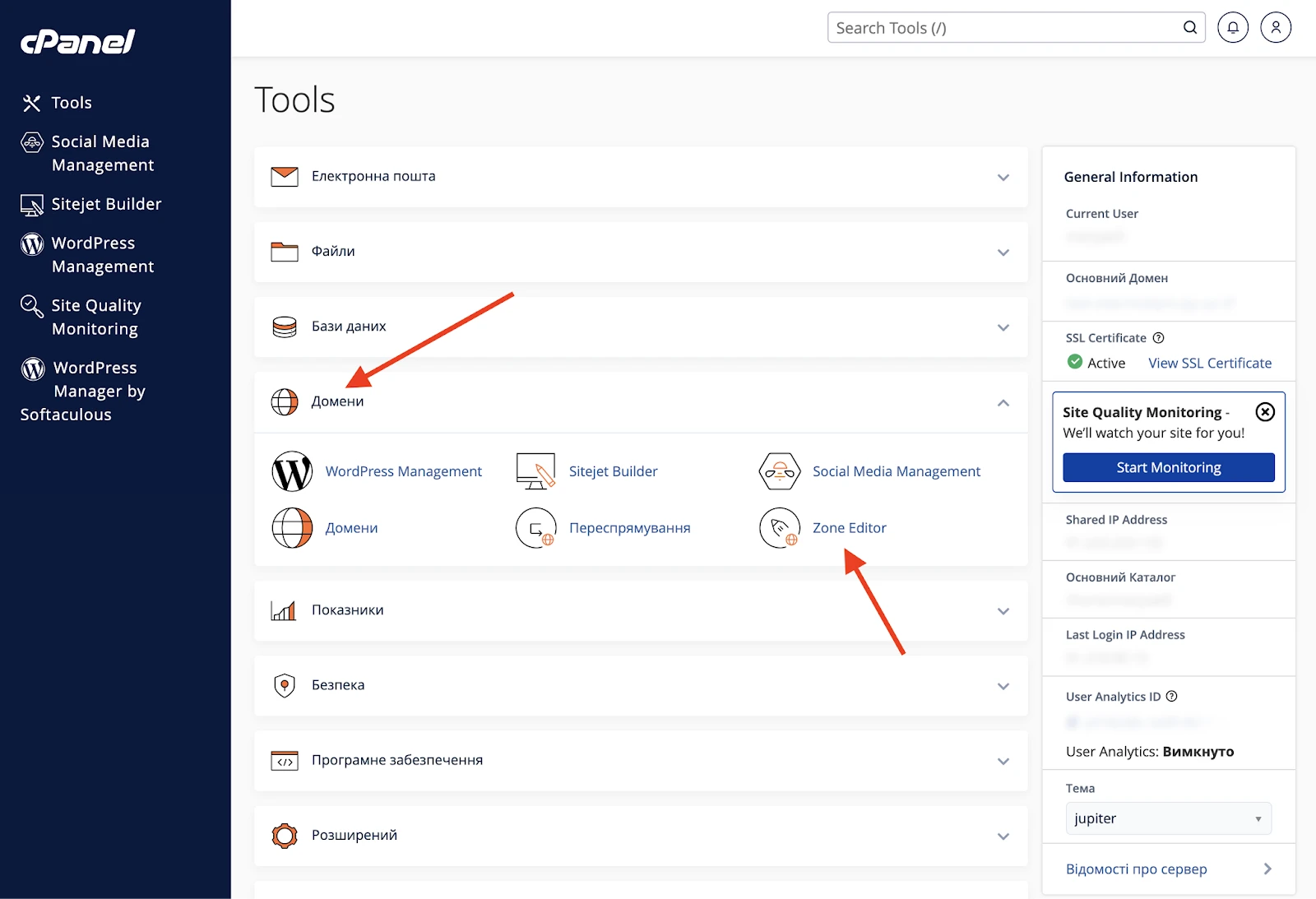Open the Sitejet Builder tool link
Screen dimensions: 1316x899
pos(614,471)
